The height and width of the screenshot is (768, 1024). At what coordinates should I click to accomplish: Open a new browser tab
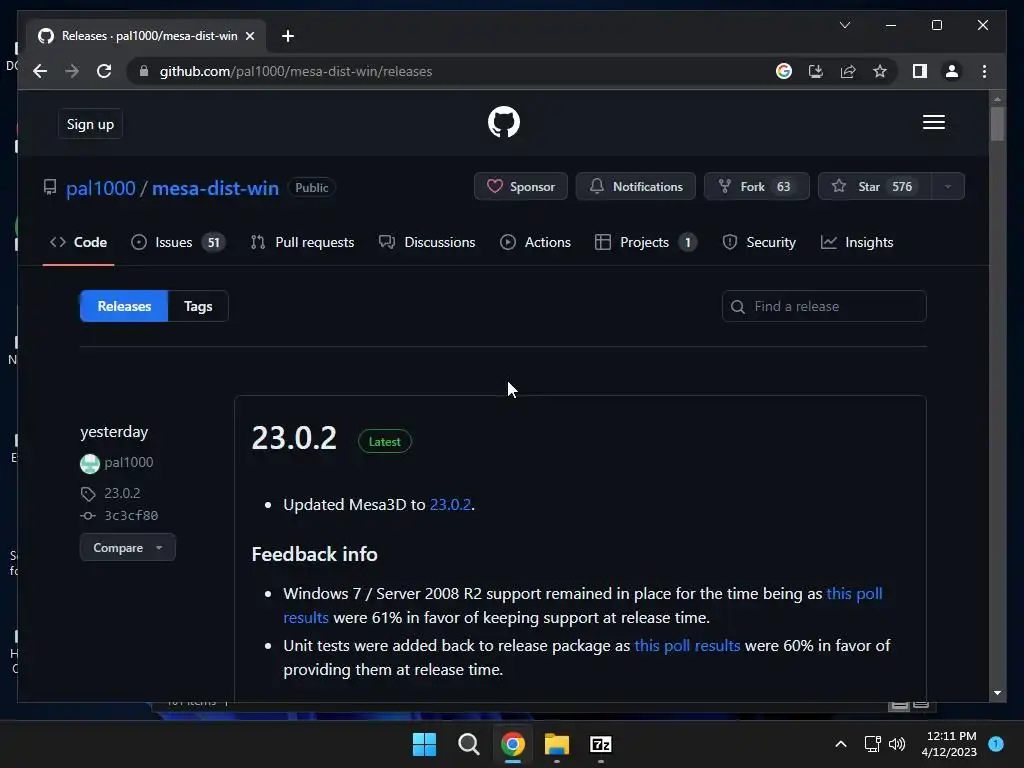click(287, 36)
